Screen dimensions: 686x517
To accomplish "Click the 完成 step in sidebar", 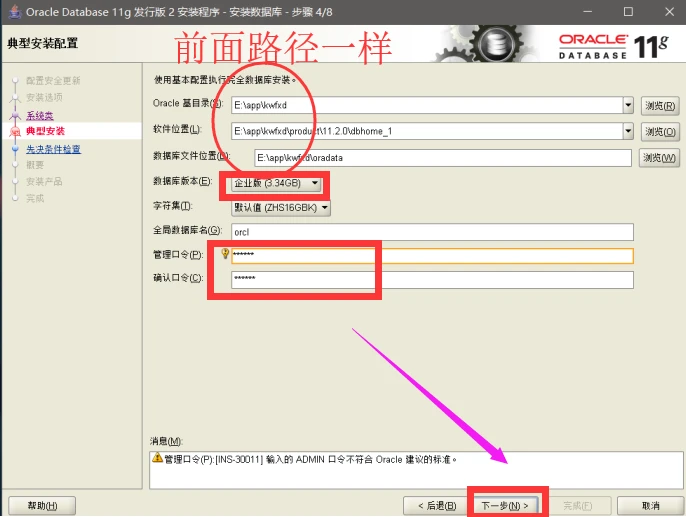I will (x=35, y=198).
